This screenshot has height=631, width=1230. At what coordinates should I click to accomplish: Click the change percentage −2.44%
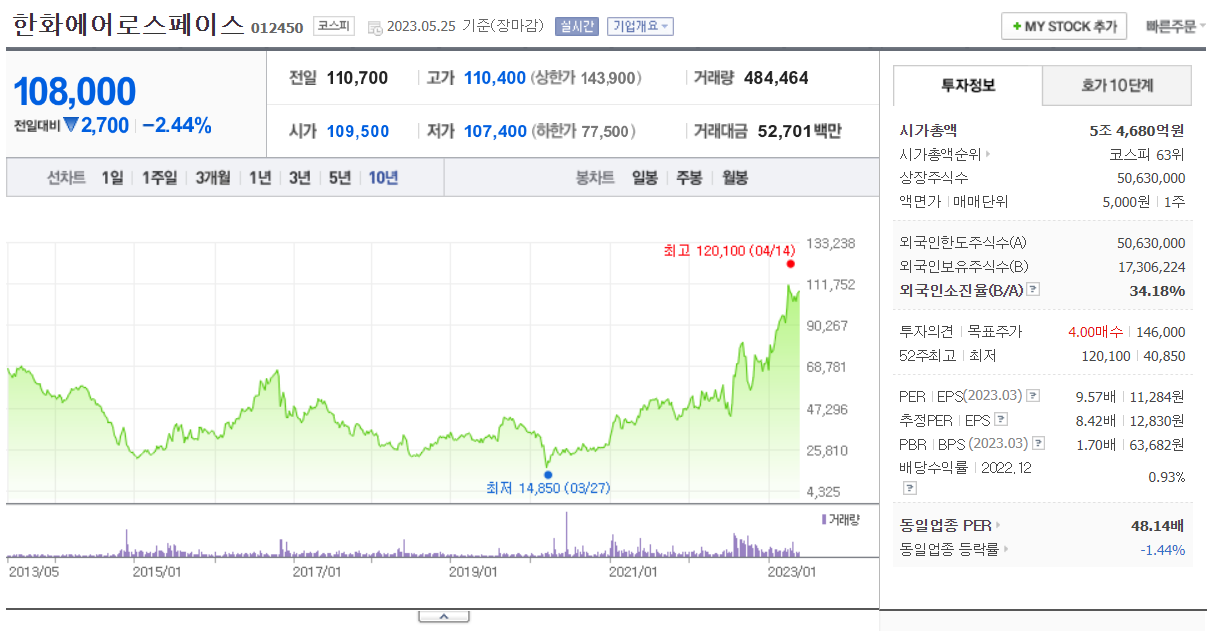point(177,126)
